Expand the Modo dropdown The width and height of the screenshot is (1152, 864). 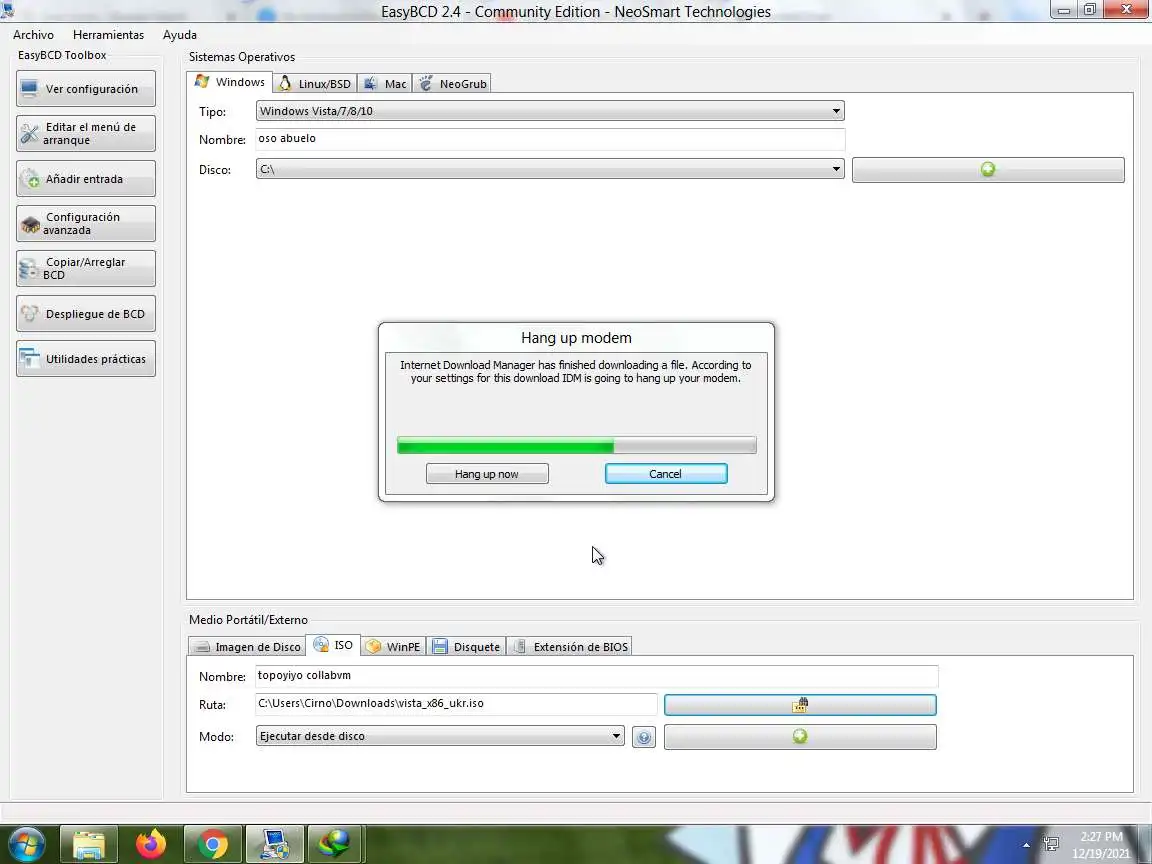point(440,736)
